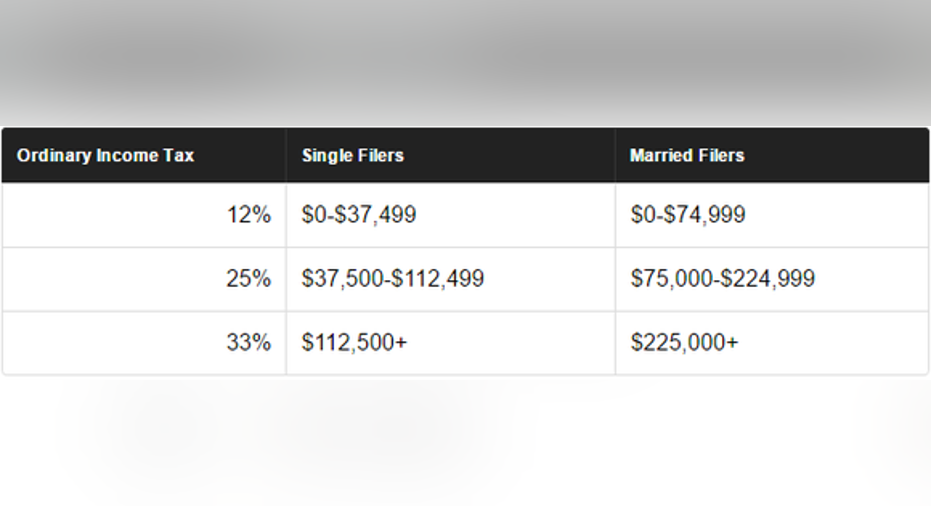Click the $225,000+ married filers cell
Screen dimensions: 931x506
[x=685, y=342]
